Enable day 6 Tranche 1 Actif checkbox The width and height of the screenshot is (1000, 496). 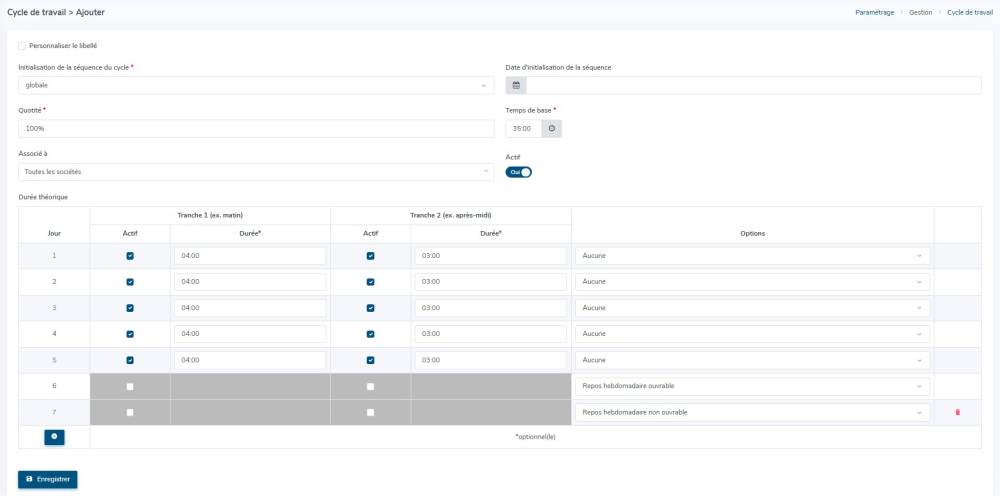pyautogui.click(x=130, y=386)
